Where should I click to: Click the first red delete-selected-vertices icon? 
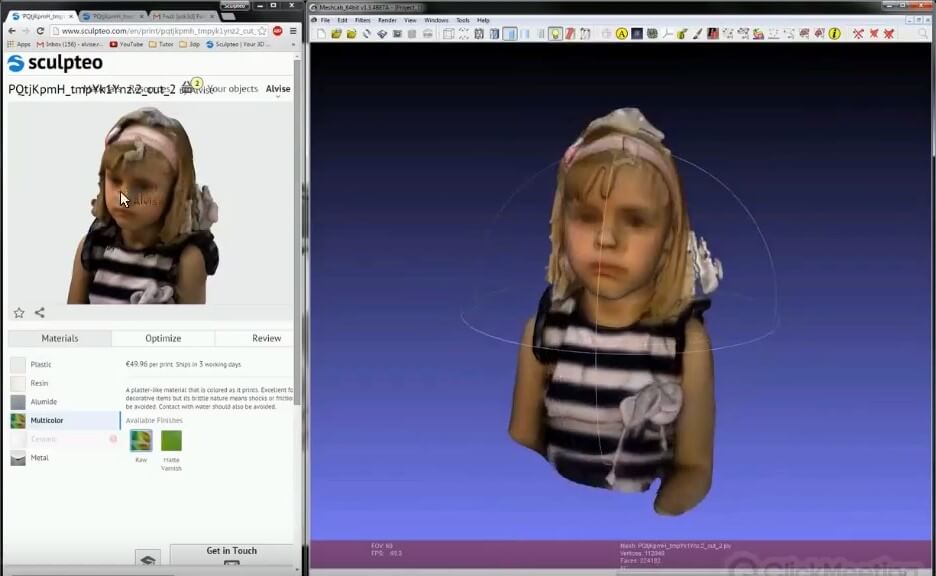pos(858,34)
